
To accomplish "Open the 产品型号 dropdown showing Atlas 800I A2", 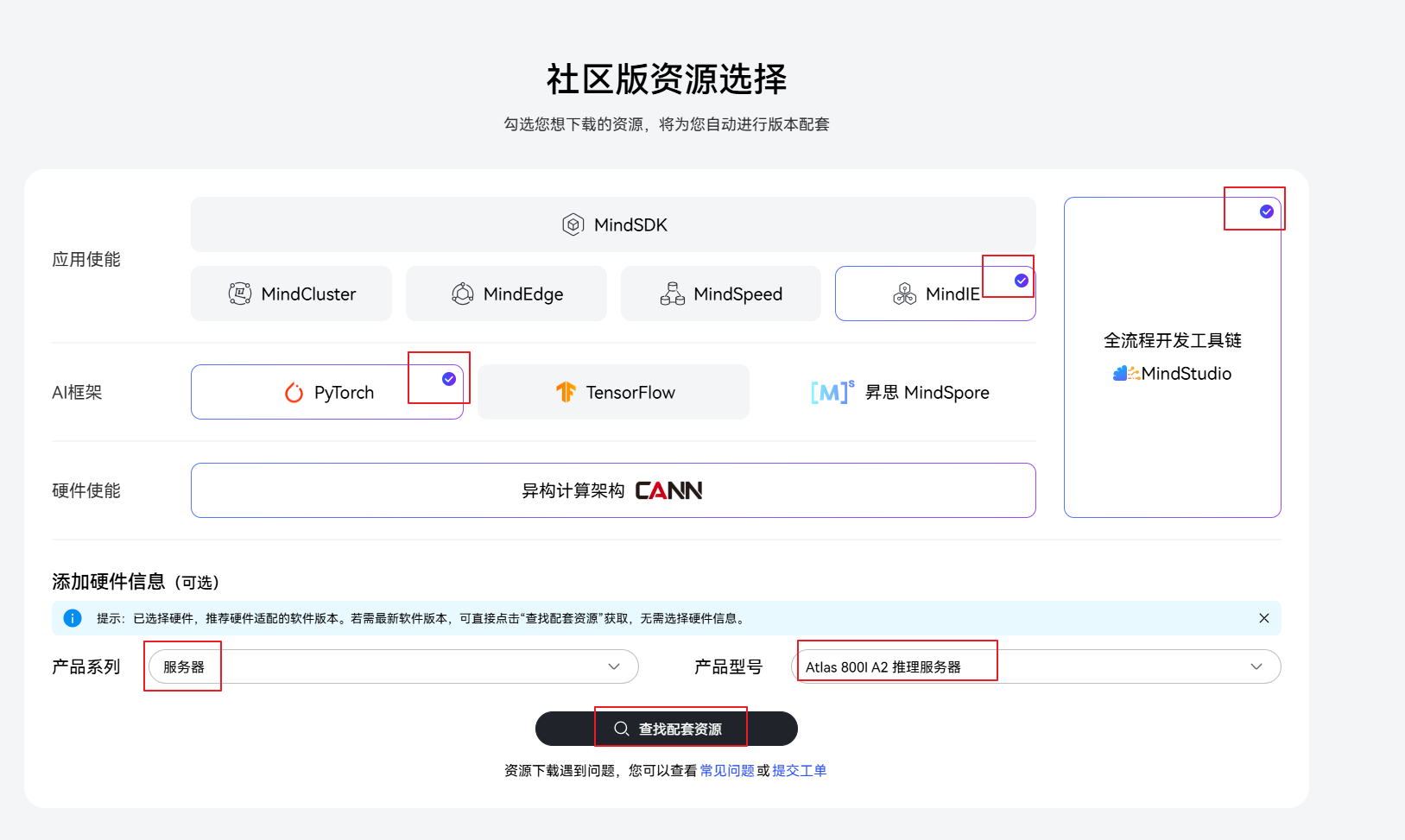I will click(1036, 666).
